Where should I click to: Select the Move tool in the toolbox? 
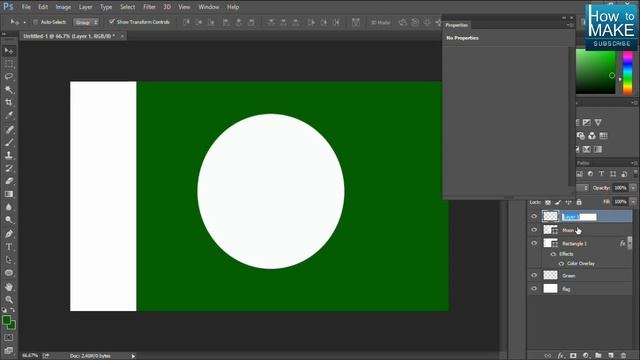coord(9,51)
